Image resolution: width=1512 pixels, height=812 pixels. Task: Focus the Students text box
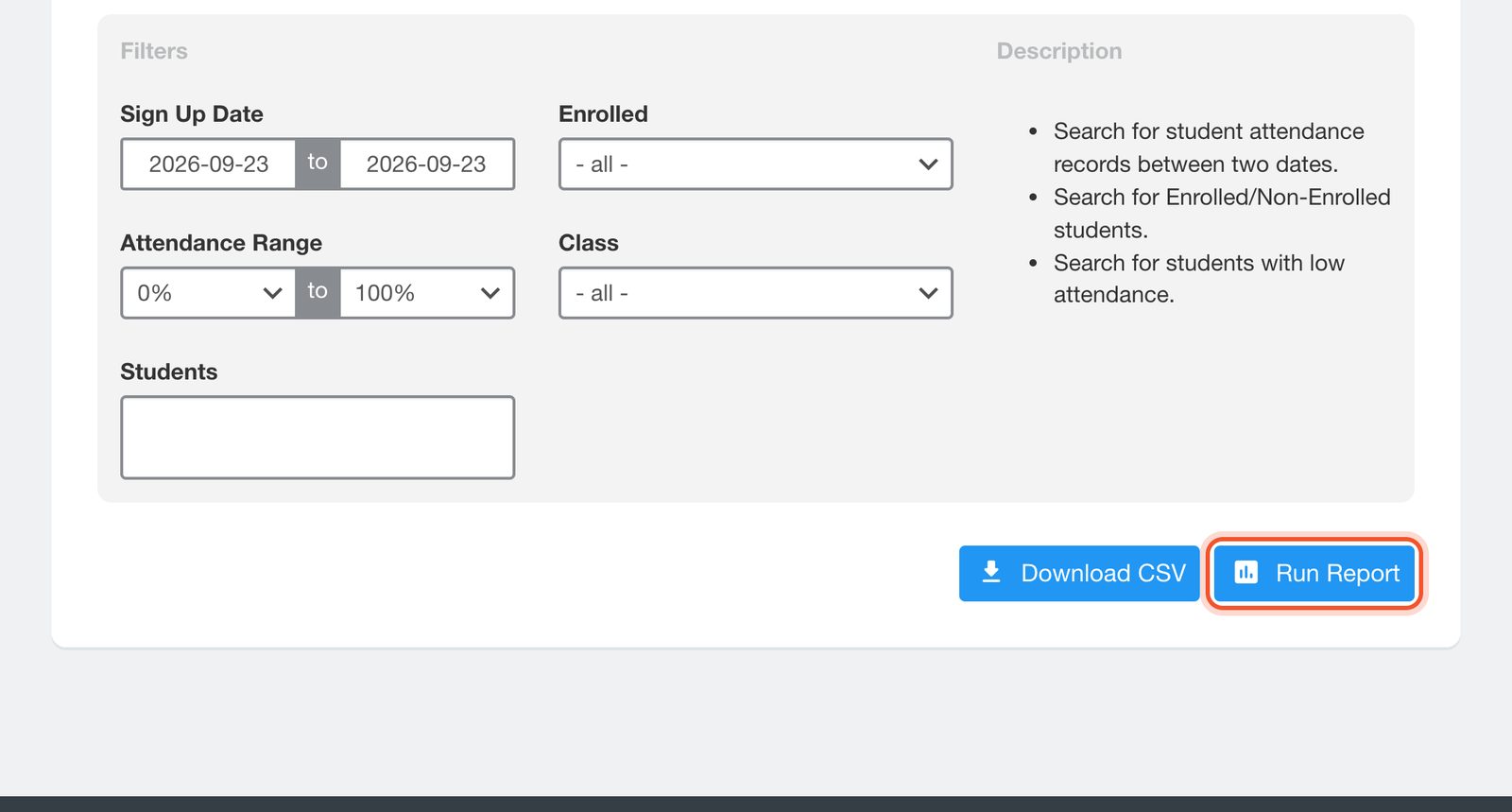[x=318, y=438]
